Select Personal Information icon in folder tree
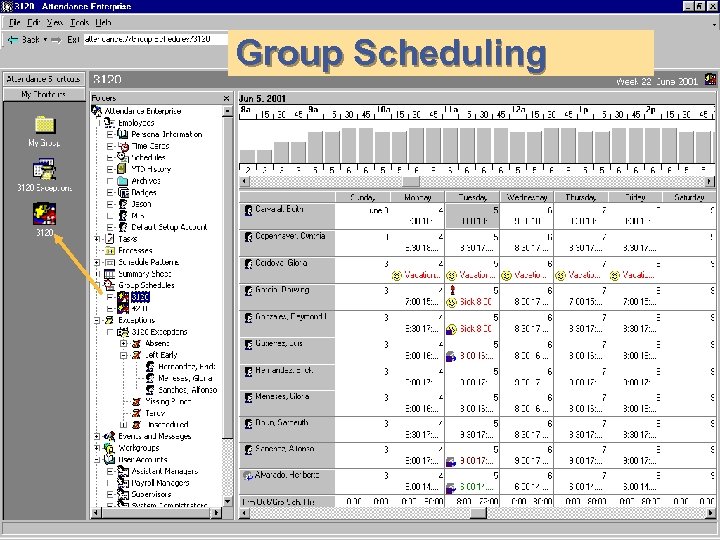This screenshot has height=540, width=720. coord(123,134)
